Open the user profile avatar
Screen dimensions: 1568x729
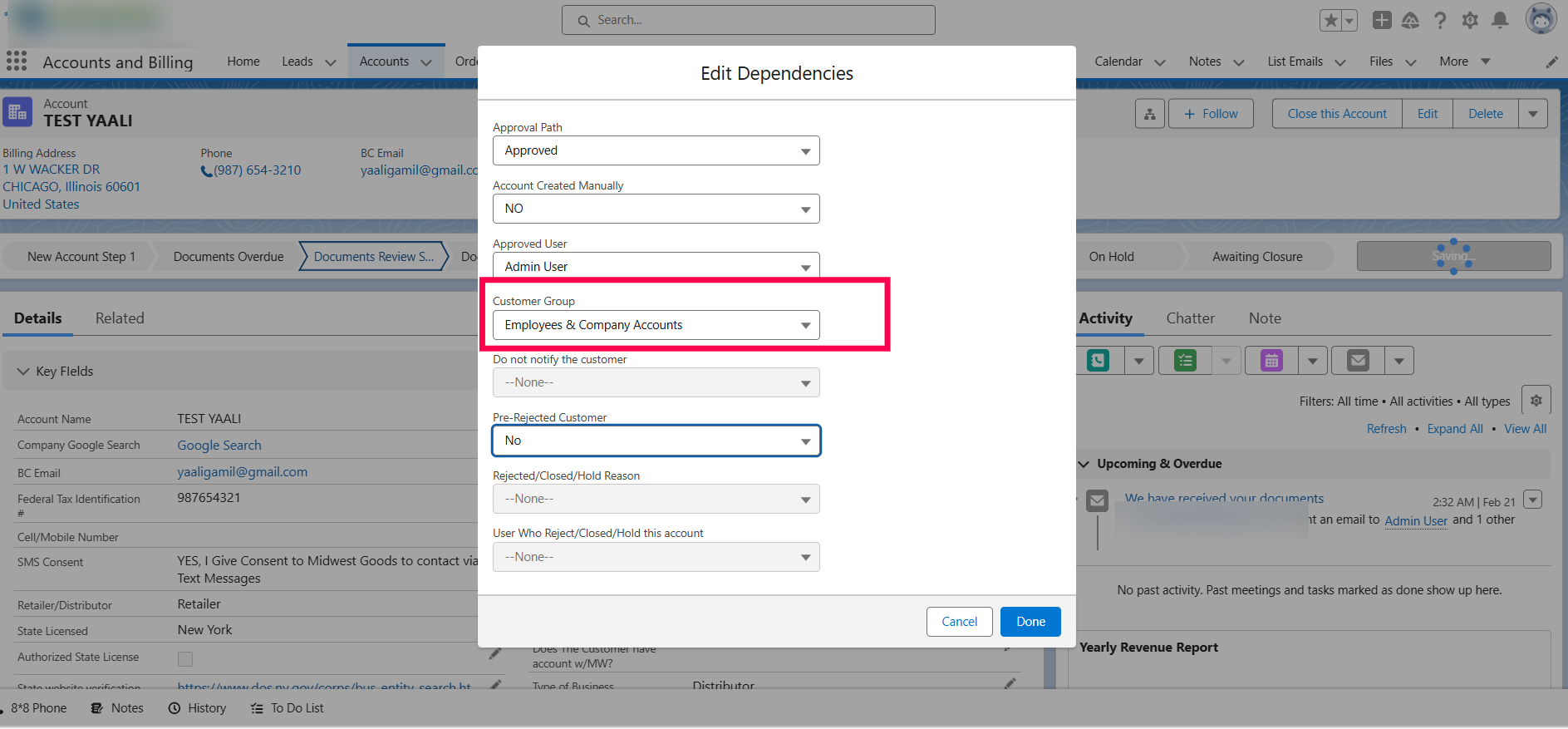[1541, 19]
